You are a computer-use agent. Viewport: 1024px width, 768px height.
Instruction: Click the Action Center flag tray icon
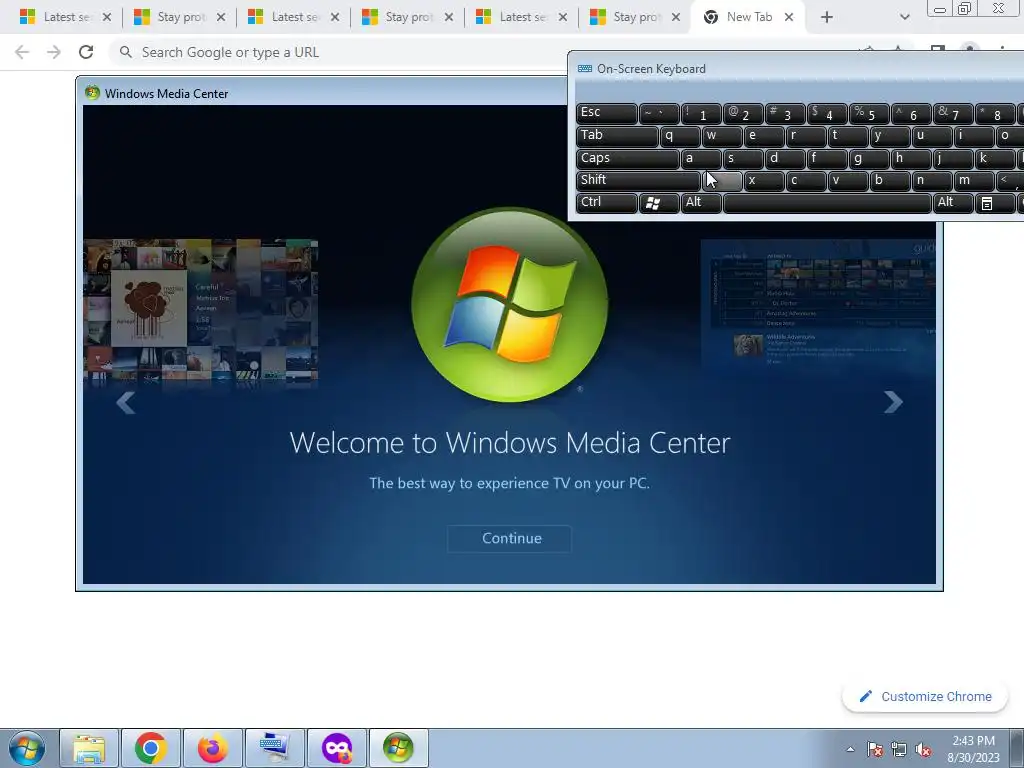click(875, 749)
